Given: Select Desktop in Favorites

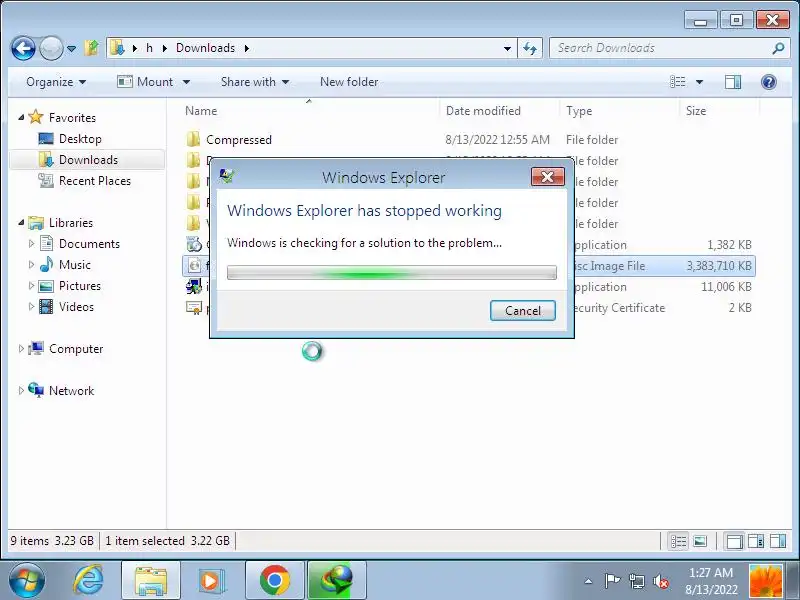Looking at the screenshot, I should point(80,139).
